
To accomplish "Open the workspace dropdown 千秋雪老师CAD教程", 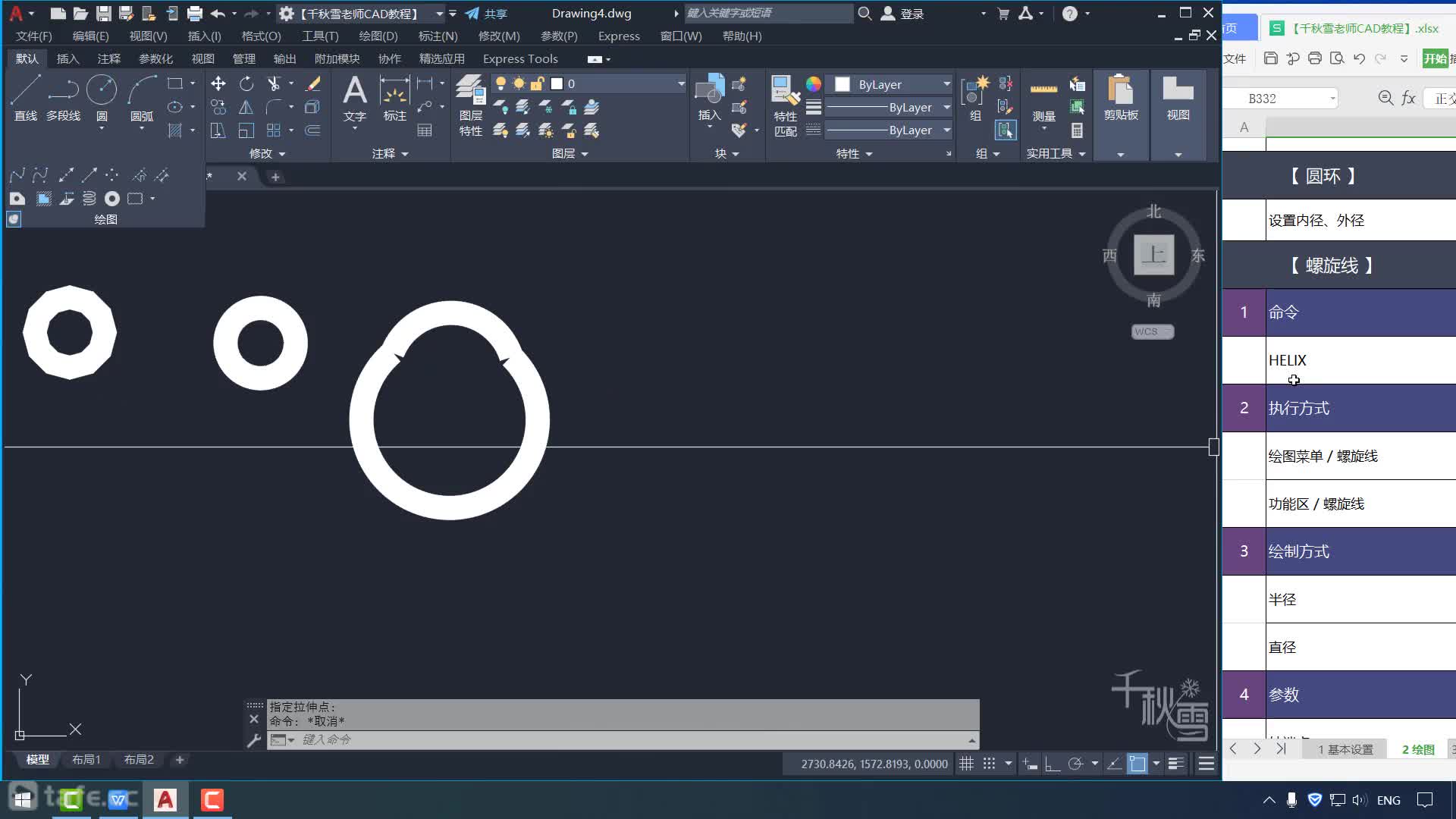I will (x=362, y=14).
